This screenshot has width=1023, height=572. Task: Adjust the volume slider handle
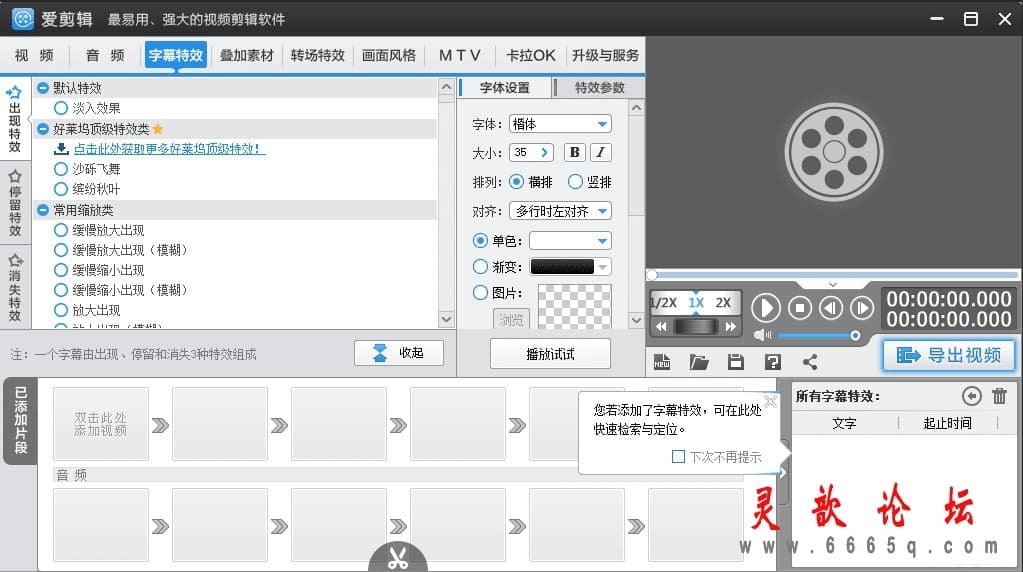click(x=855, y=335)
